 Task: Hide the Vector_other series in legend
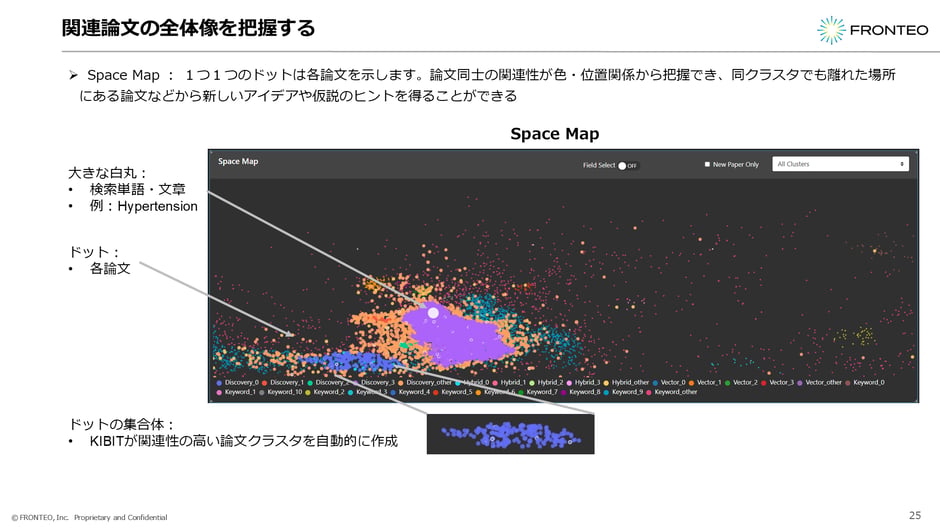tap(820, 382)
